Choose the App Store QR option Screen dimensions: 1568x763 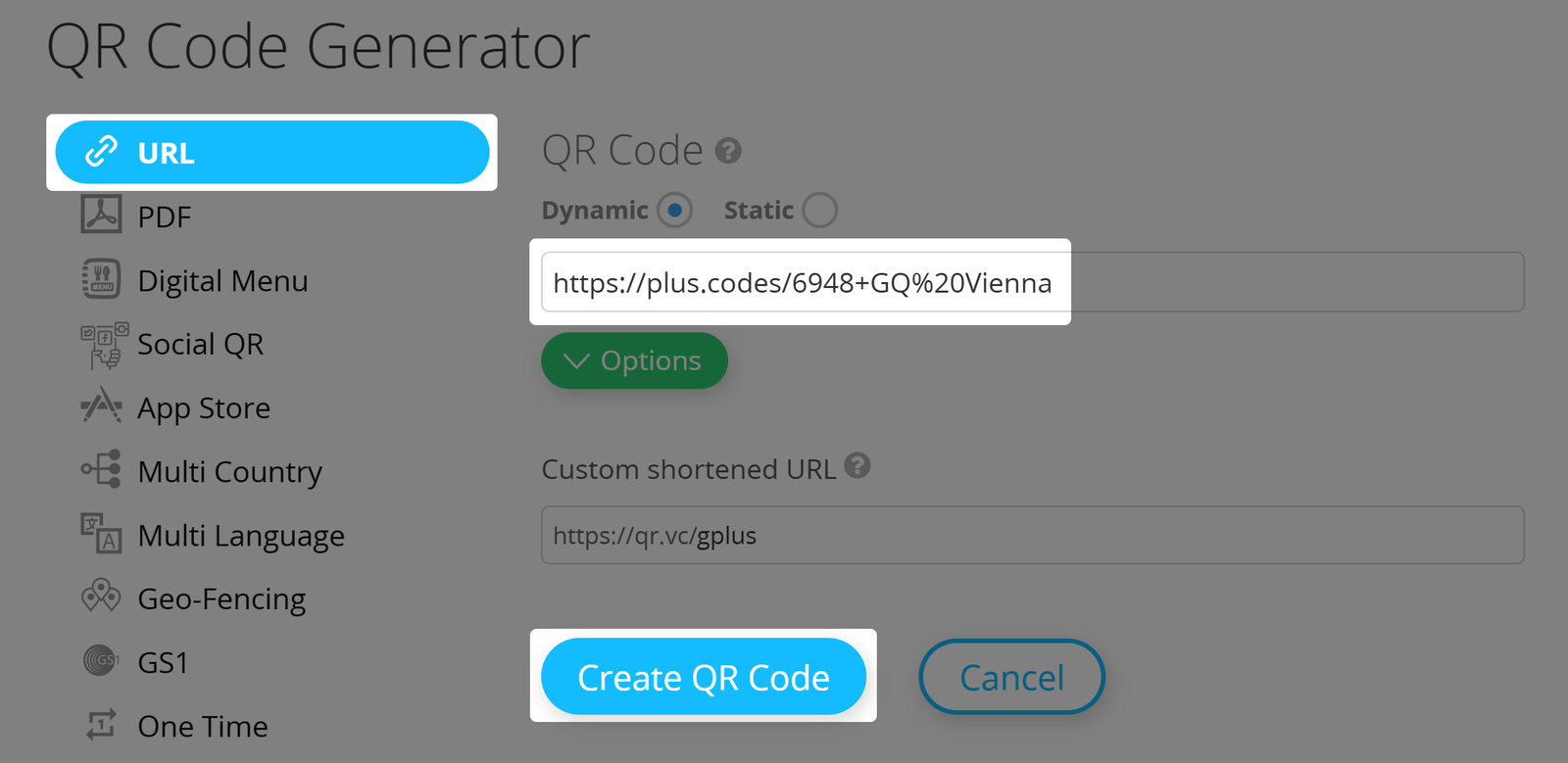pos(99,407)
